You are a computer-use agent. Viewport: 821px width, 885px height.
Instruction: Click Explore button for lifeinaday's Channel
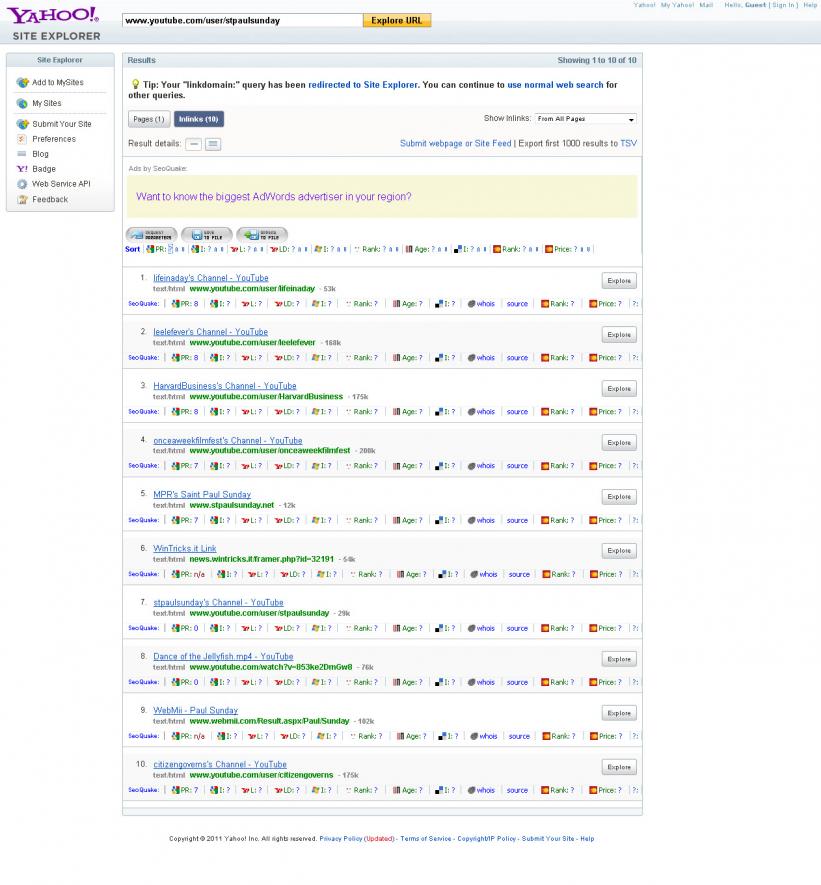tap(619, 281)
